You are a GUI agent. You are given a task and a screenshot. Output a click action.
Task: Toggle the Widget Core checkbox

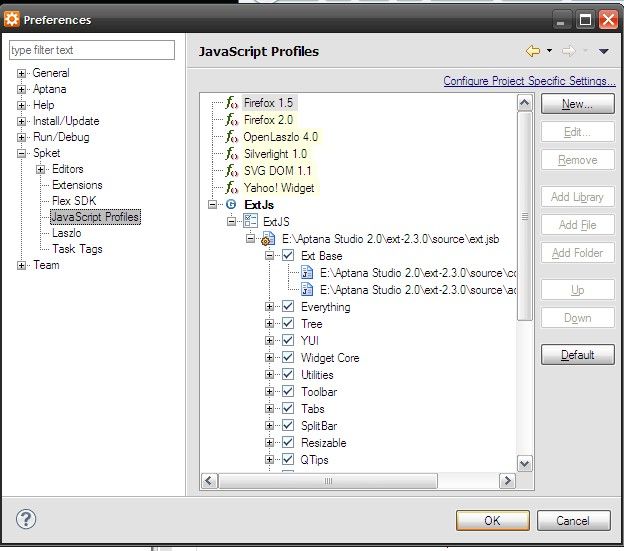[288, 357]
